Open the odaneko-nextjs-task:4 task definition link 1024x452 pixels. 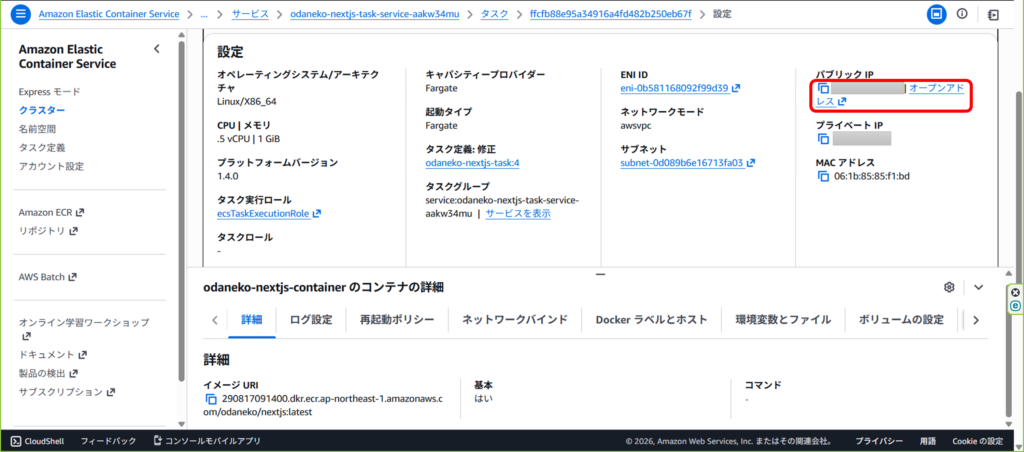click(478, 162)
